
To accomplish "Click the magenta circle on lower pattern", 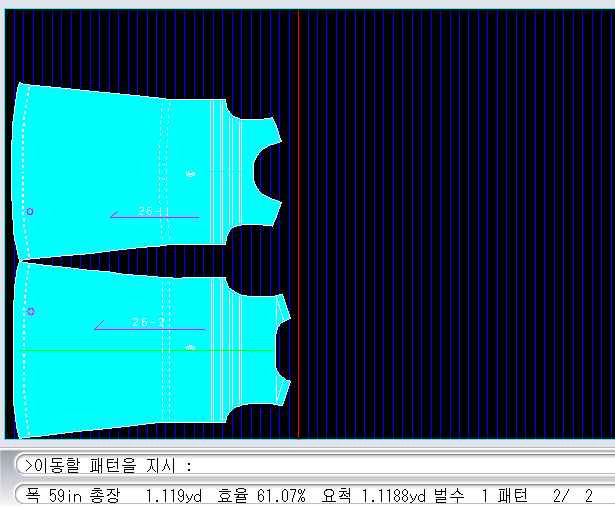I will click(31, 311).
